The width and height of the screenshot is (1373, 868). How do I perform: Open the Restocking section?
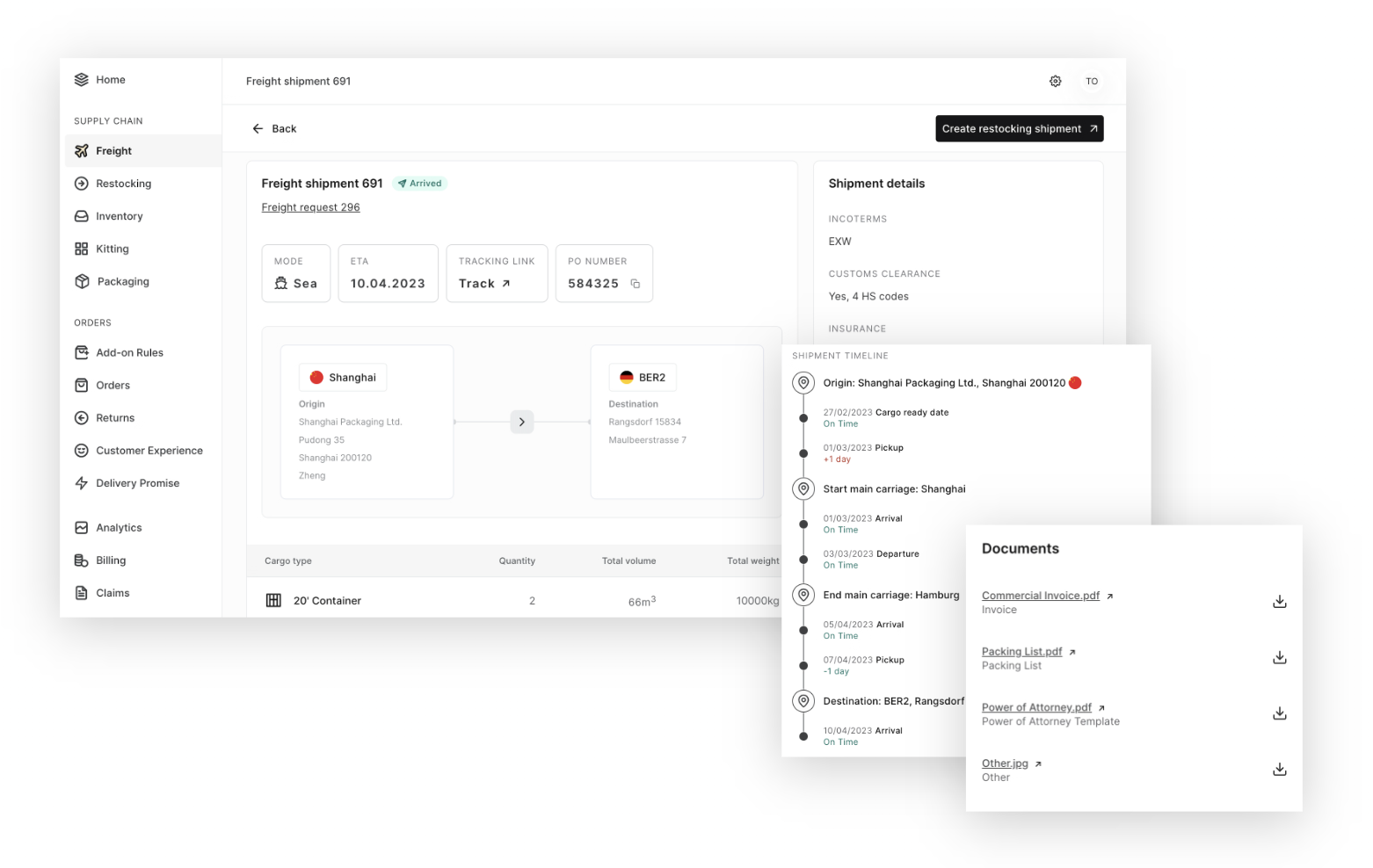[123, 183]
